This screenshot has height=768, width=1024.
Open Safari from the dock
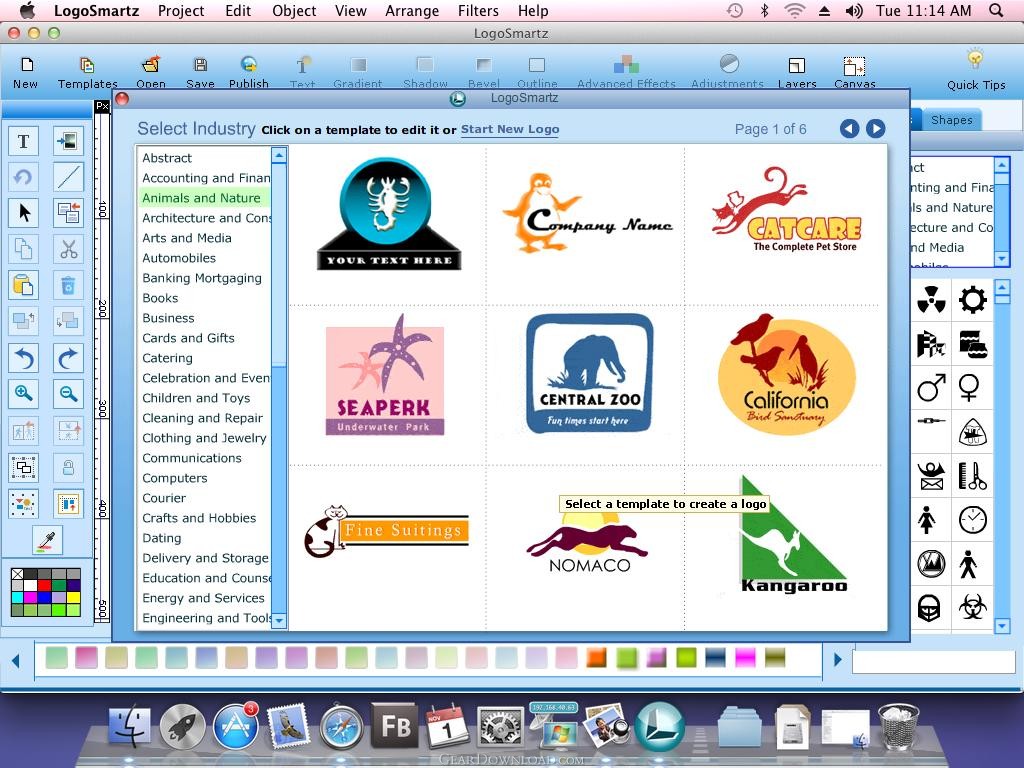click(x=342, y=727)
